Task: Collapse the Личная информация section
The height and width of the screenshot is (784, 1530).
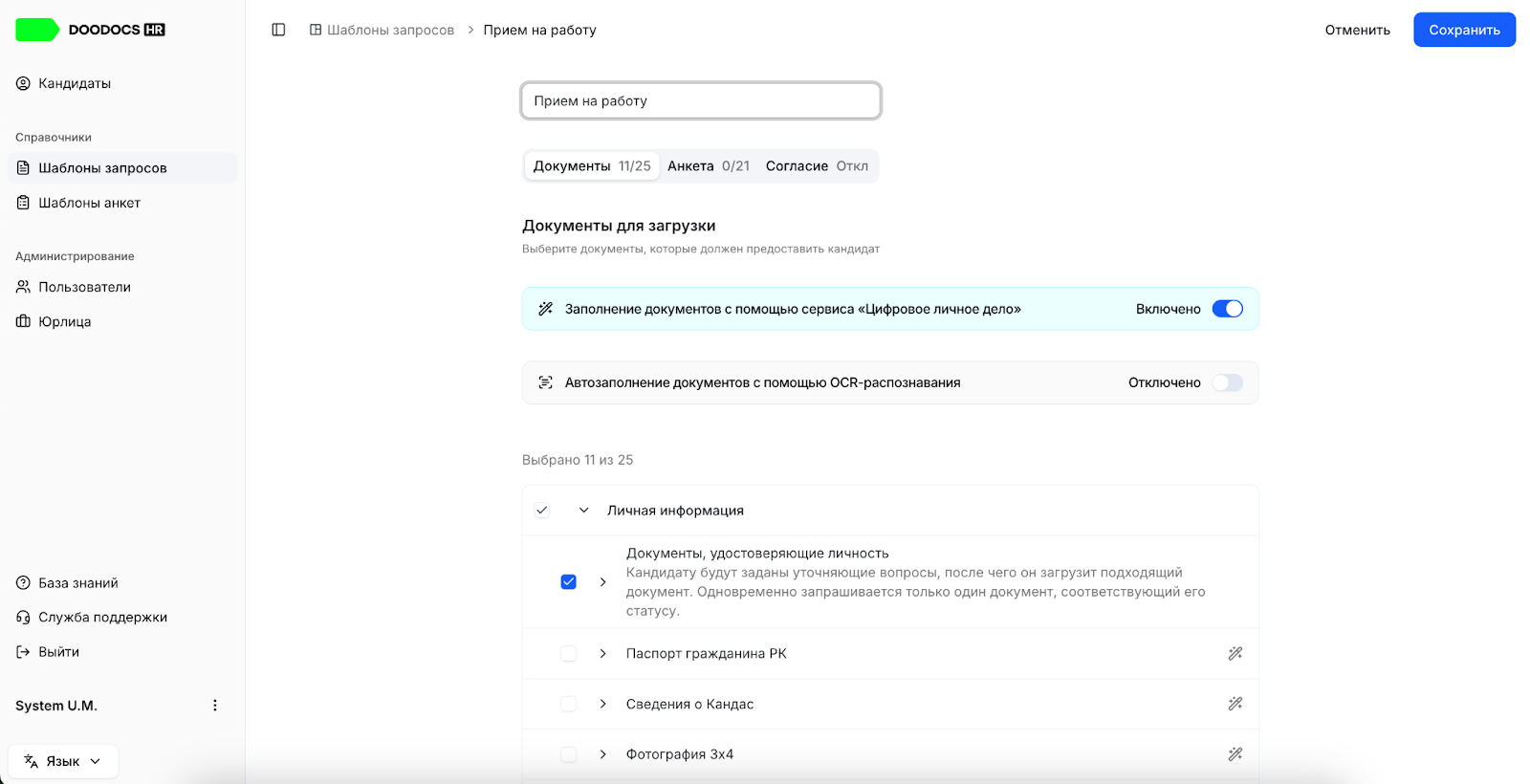Action: pyautogui.click(x=583, y=511)
